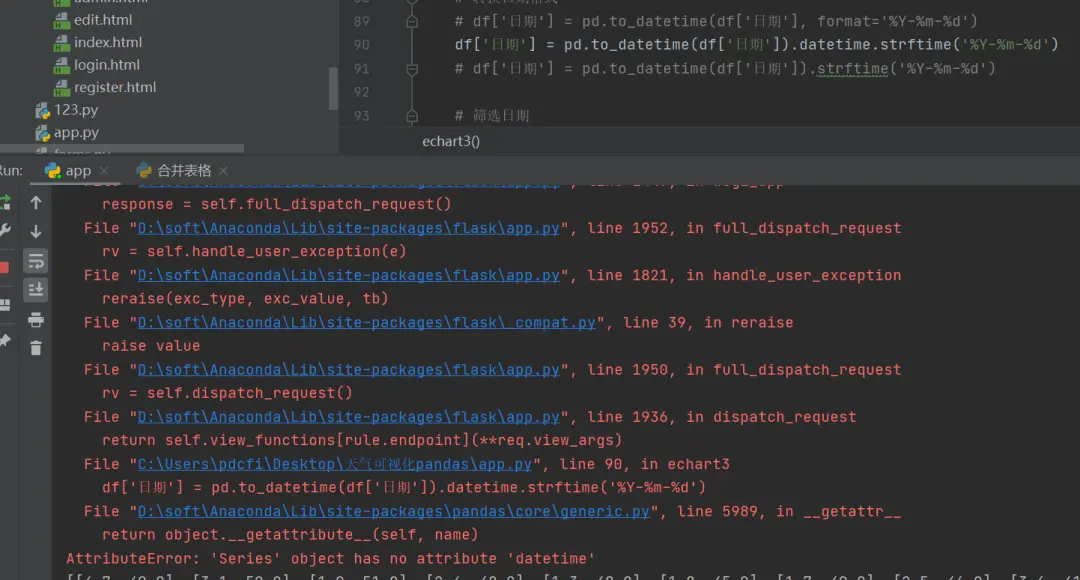The height and width of the screenshot is (580, 1080).
Task: Select 123.py in project tree
Action: (76, 110)
